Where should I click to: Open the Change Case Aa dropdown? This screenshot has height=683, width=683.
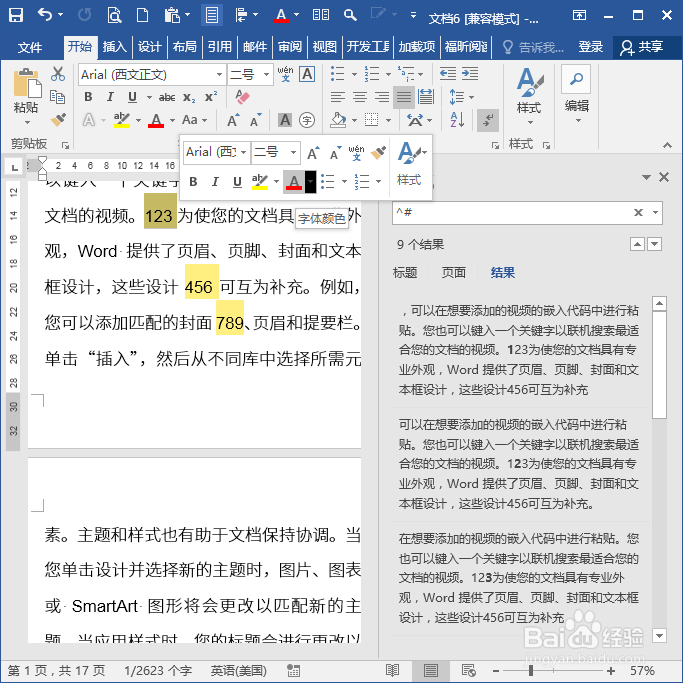pos(194,120)
